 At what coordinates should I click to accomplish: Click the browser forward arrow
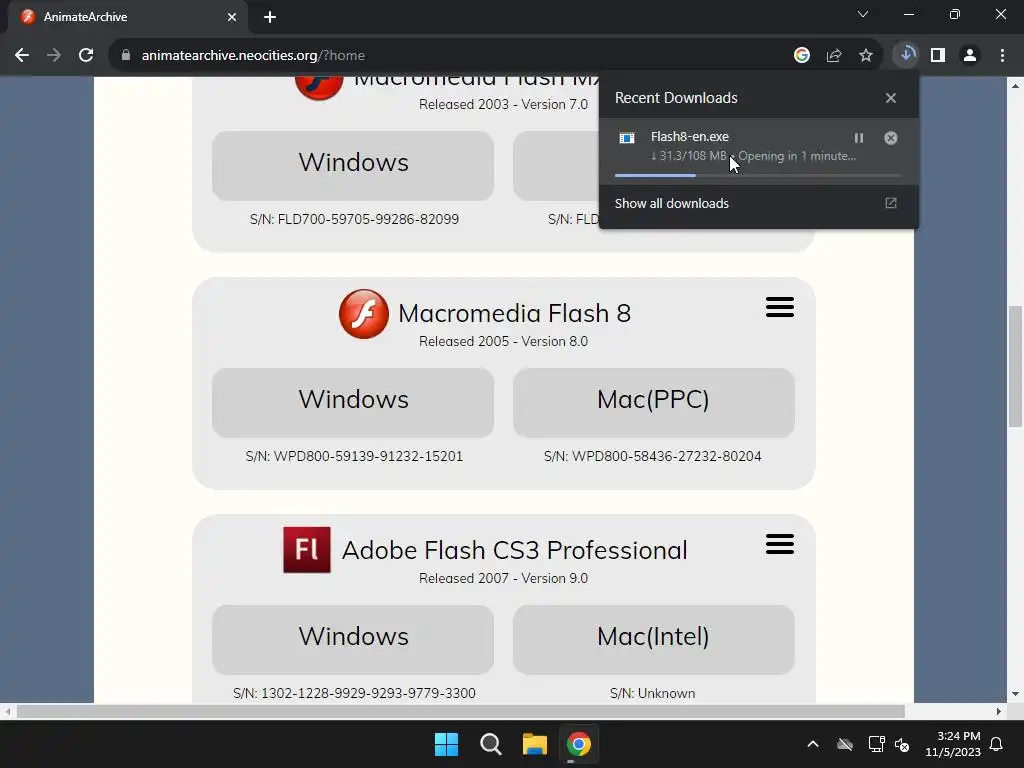(54, 56)
